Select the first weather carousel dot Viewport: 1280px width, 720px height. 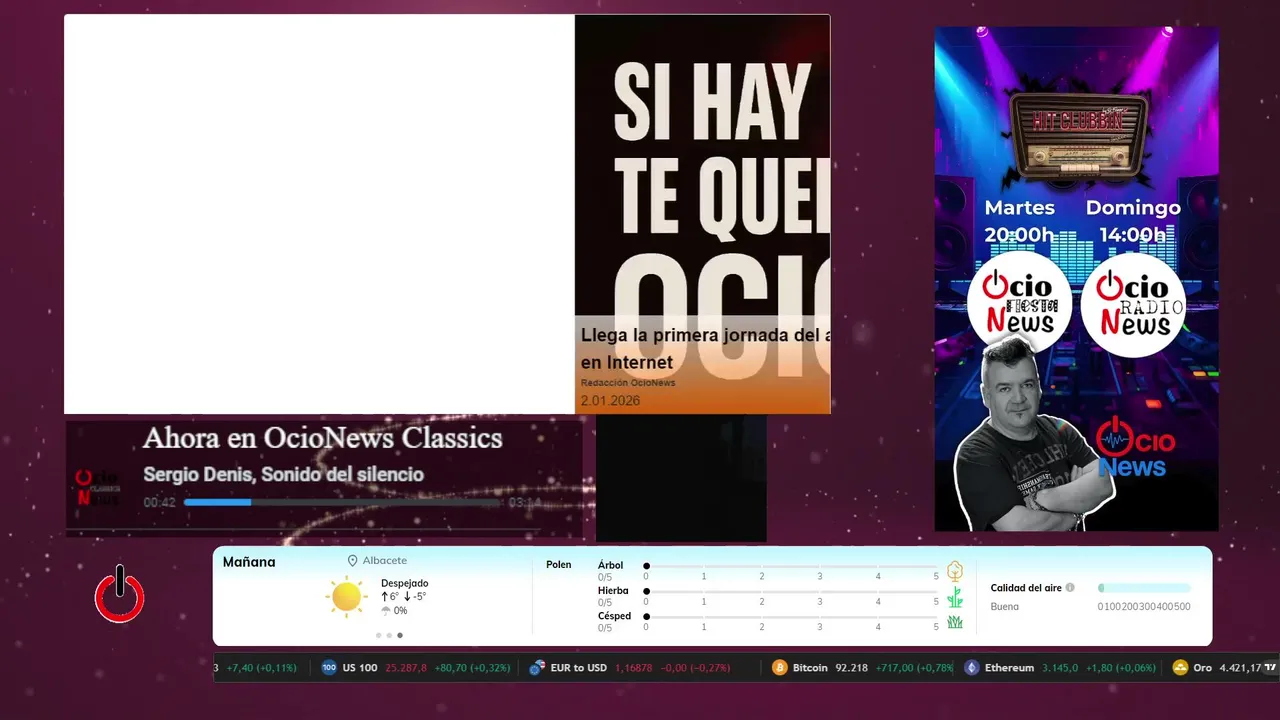pos(379,635)
